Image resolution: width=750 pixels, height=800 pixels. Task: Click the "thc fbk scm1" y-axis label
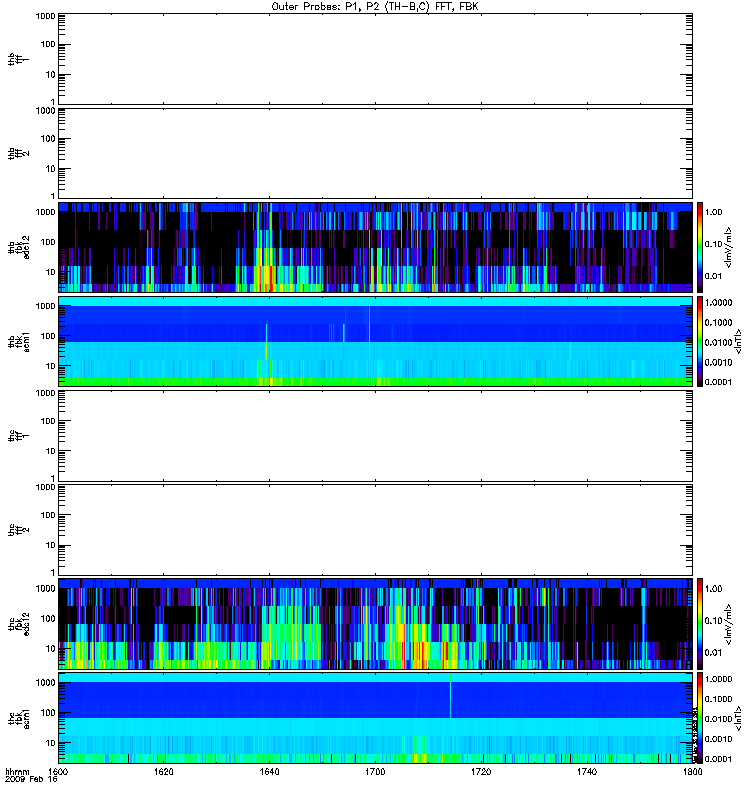pos(19,718)
